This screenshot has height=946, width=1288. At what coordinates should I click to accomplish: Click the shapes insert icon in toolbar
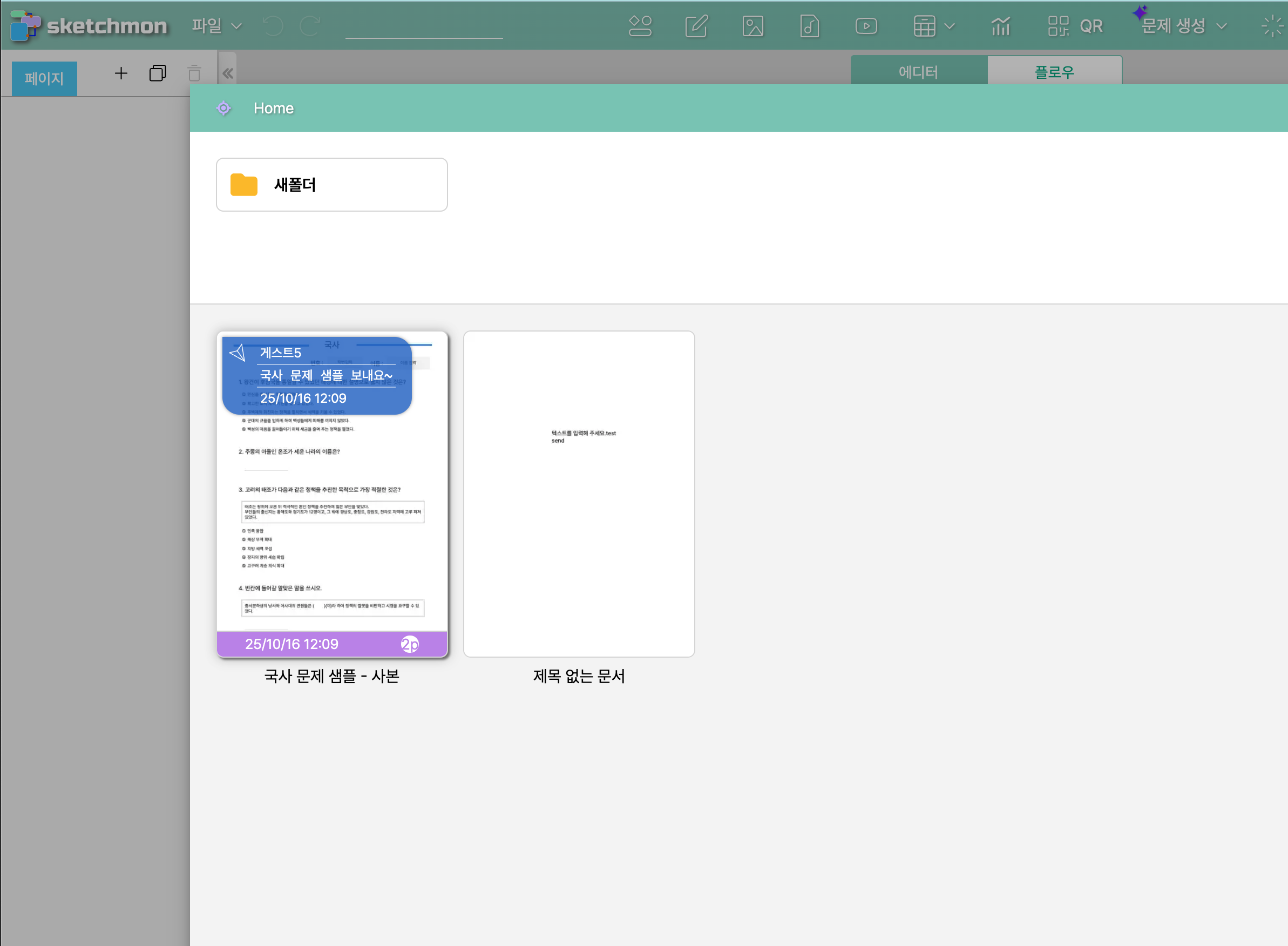pos(640,26)
